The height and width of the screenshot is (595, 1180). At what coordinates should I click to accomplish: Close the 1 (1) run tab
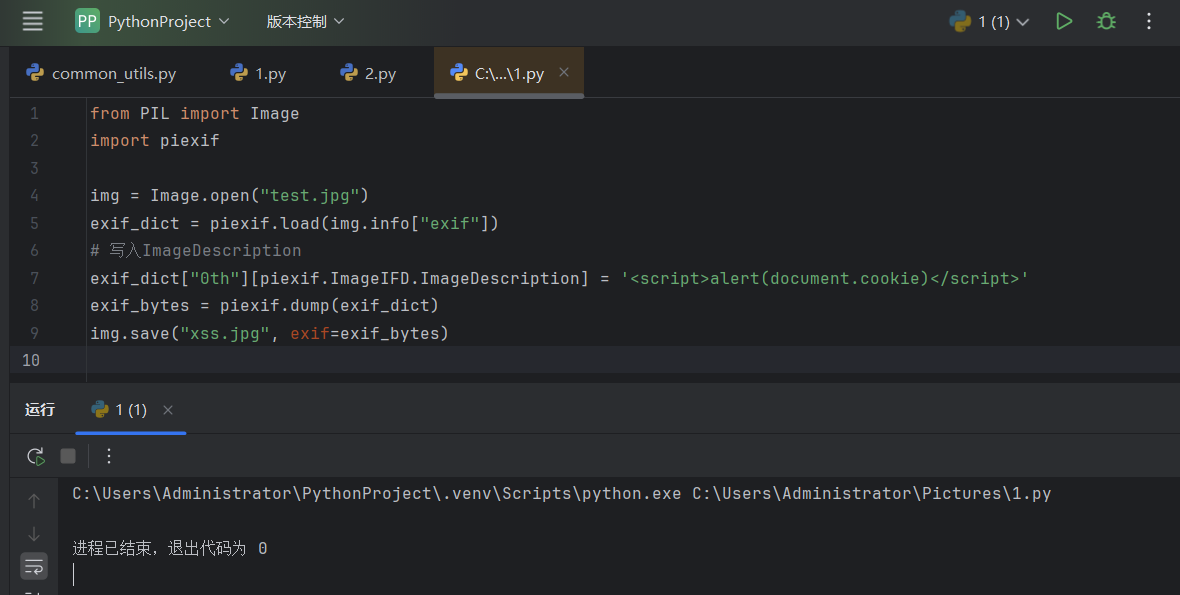tap(168, 410)
